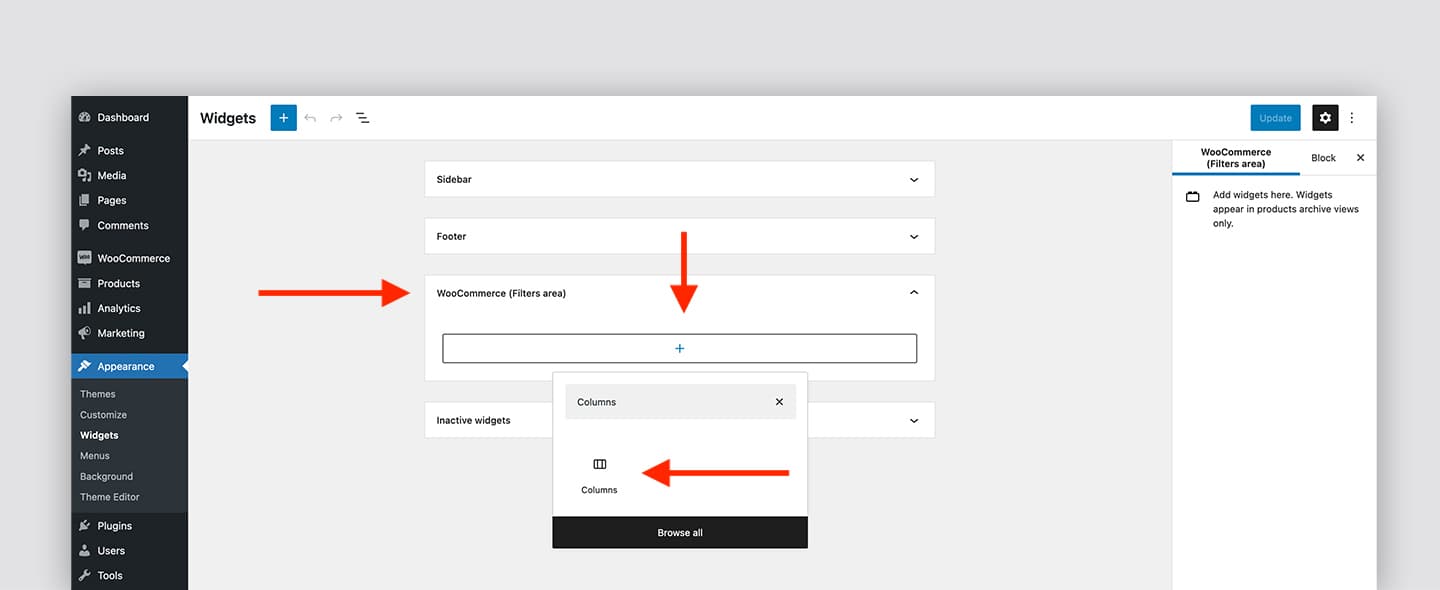The height and width of the screenshot is (590, 1440).
Task: Open the Comments menu label
Action: (123, 225)
